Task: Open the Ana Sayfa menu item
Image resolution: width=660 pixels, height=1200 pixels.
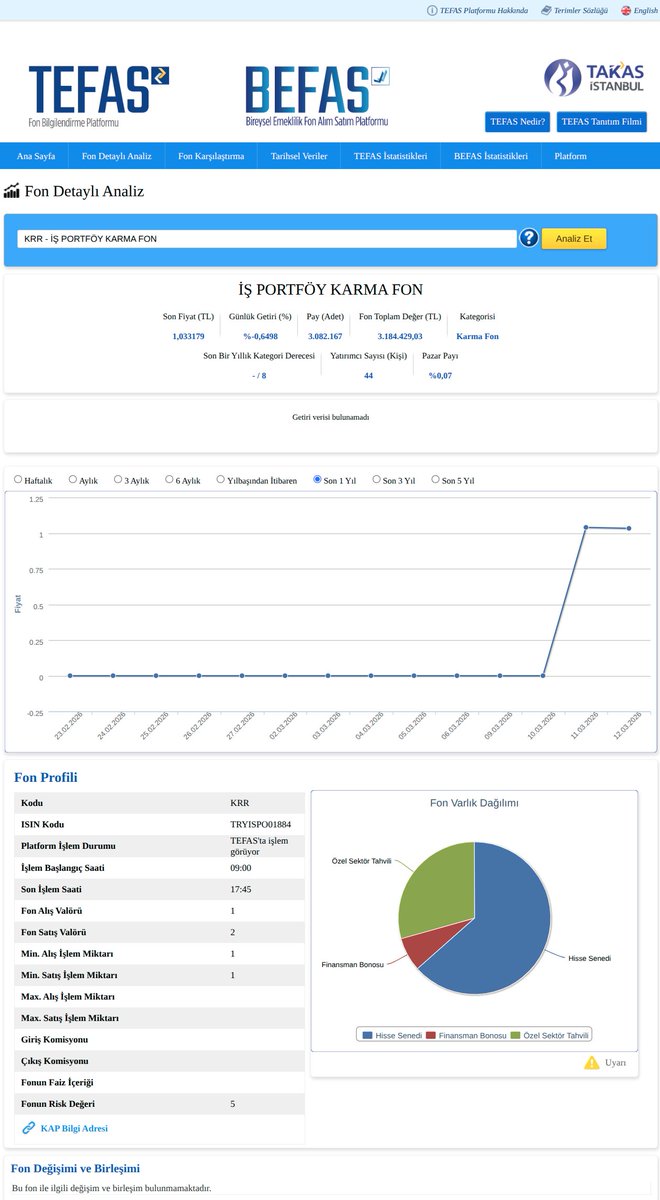Action: pyautogui.click(x=35, y=156)
